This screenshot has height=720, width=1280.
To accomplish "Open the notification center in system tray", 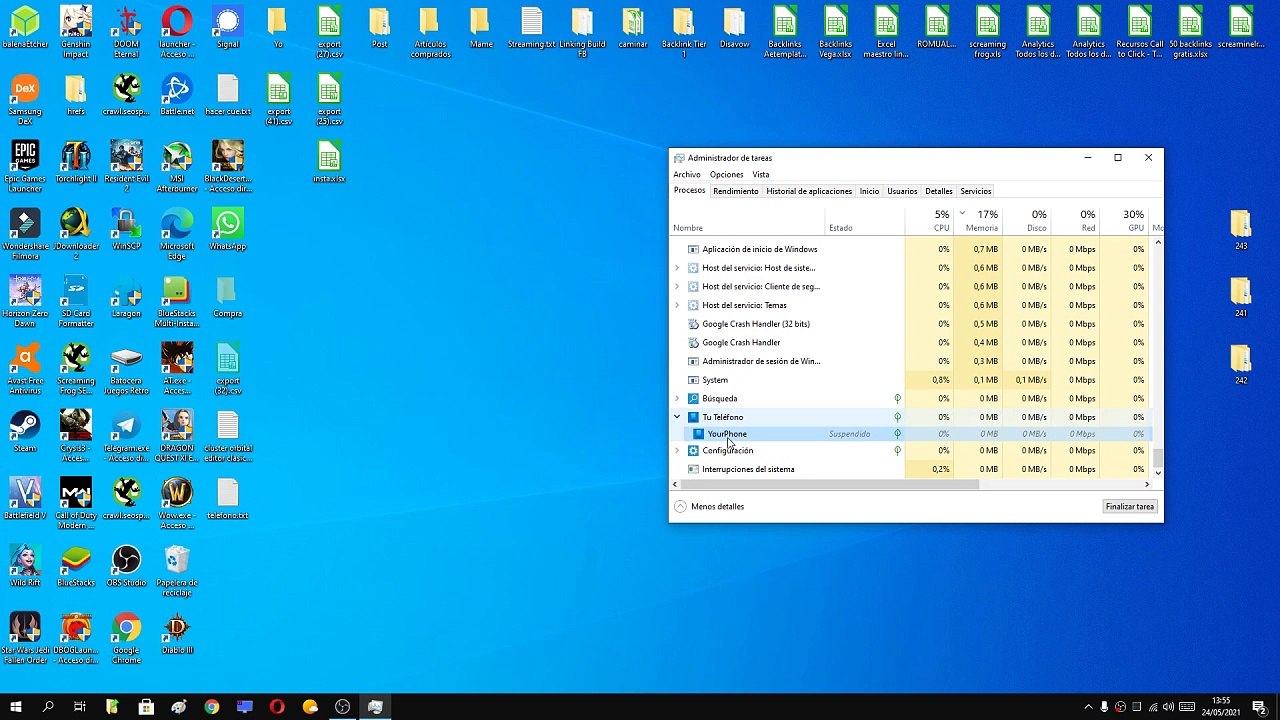I will pyautogui.click(x=1260, y=707).
